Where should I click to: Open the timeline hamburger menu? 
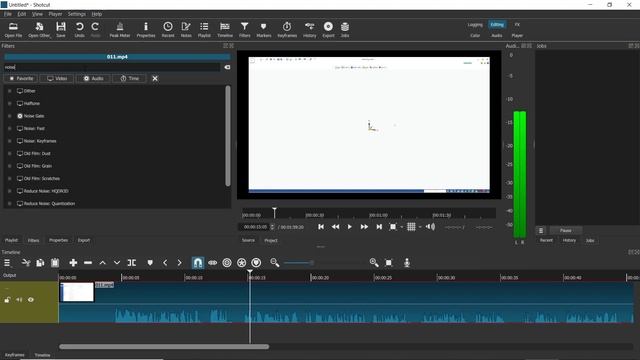[7, 262]
